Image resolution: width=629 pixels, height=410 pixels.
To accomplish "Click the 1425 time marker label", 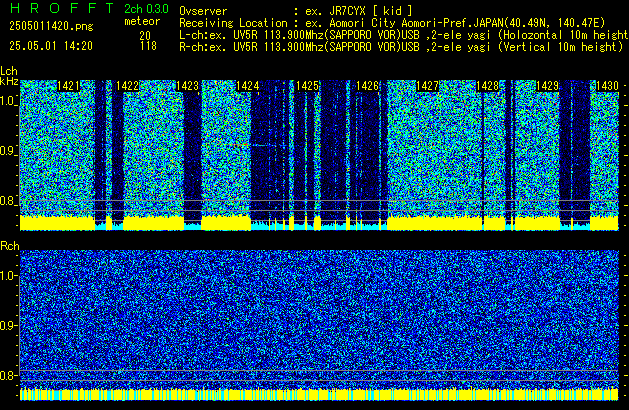I will coord(307,86).
